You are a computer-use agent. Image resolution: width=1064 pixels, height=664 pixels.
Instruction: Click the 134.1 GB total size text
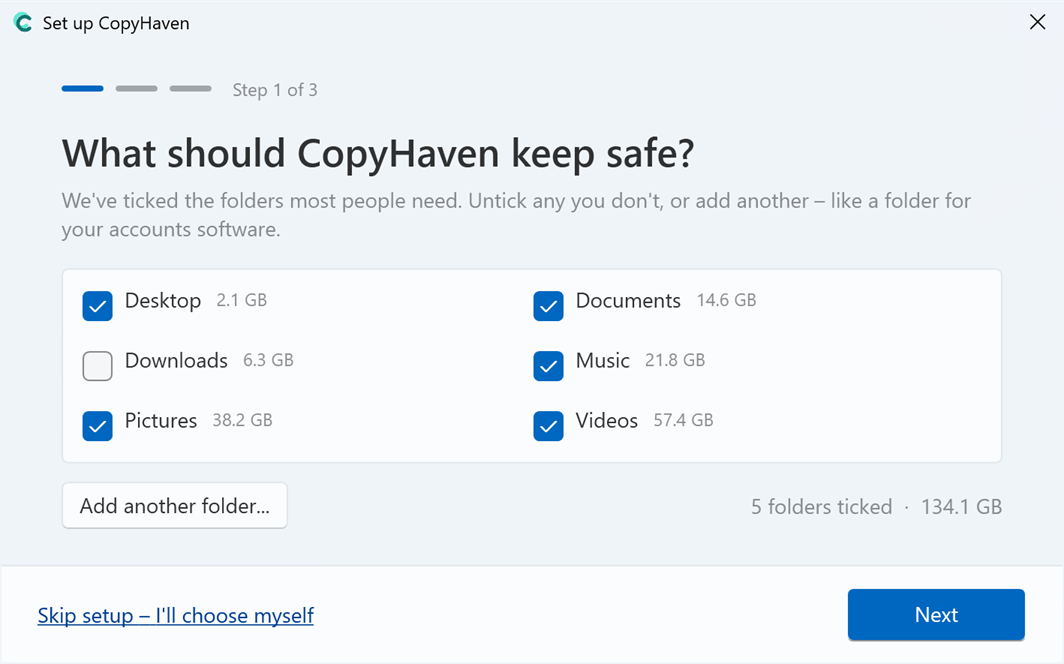coord(961,507)
